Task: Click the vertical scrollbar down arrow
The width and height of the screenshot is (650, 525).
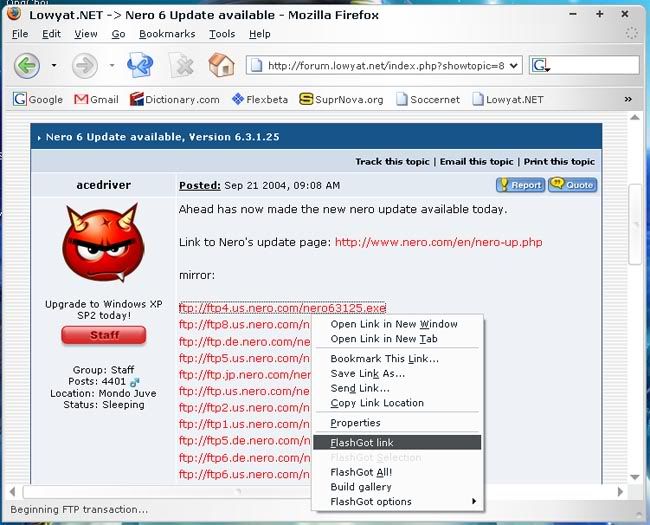Action: pos(635,477)
